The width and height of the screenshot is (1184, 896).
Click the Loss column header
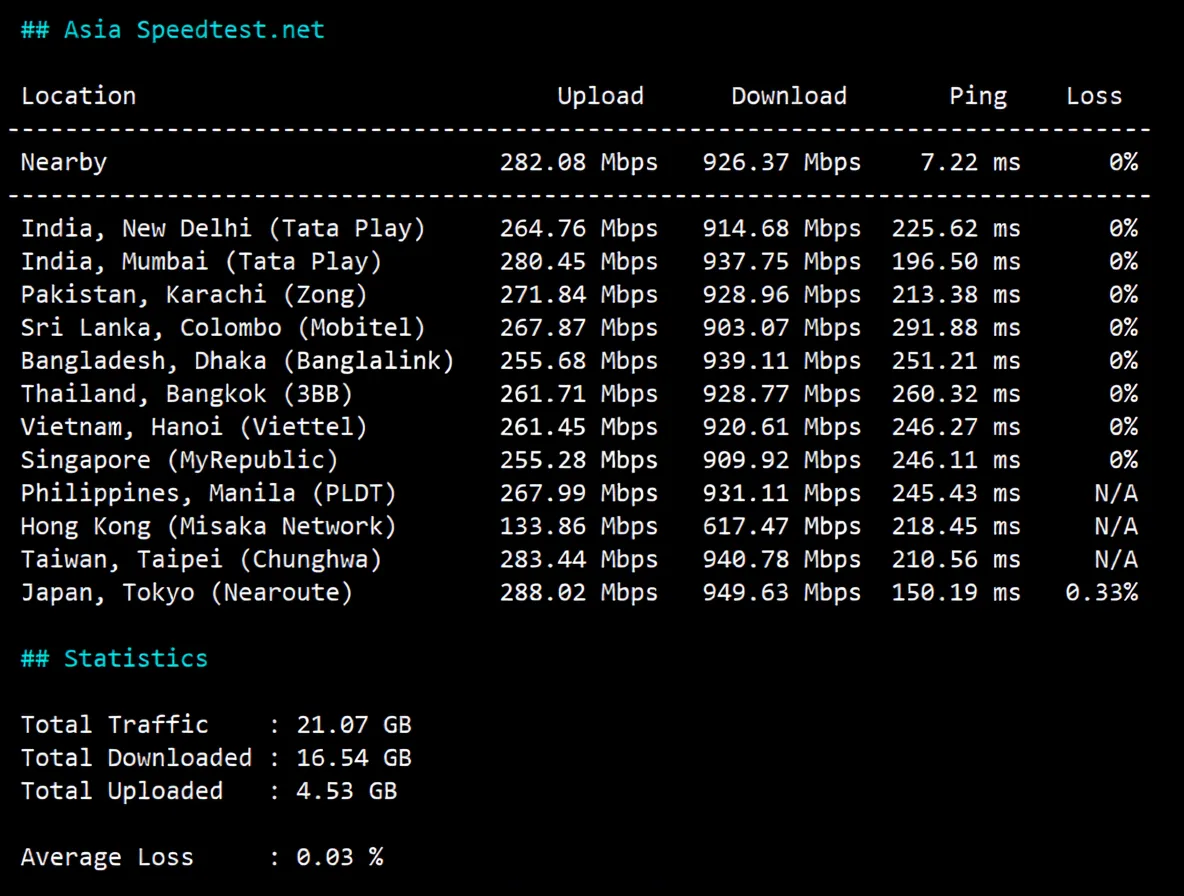pos(1093,95)
